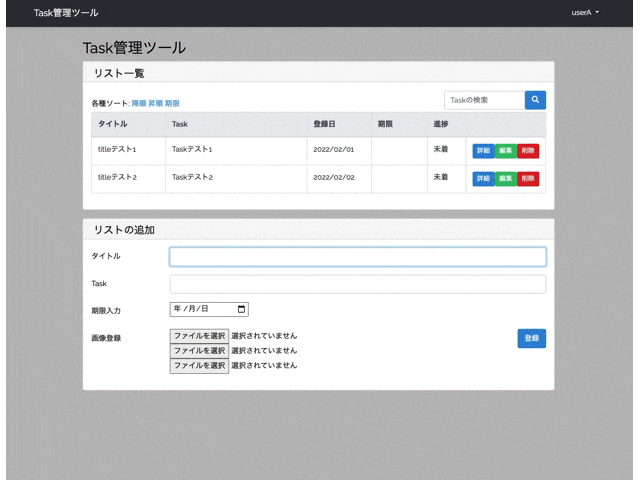Open 詳細 for titleテスト1 row

click(x=483, y=151)
